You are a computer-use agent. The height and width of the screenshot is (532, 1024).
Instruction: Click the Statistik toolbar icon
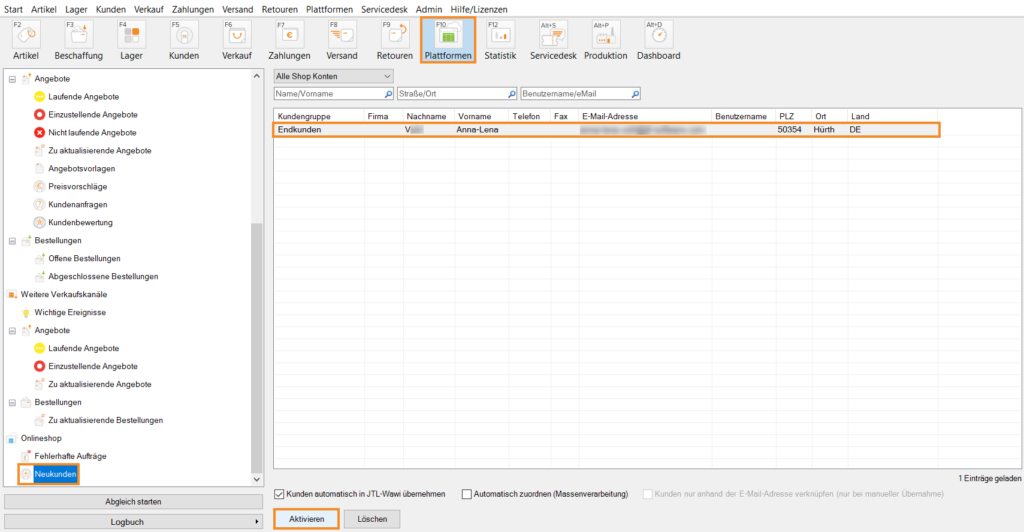point(500,37)
